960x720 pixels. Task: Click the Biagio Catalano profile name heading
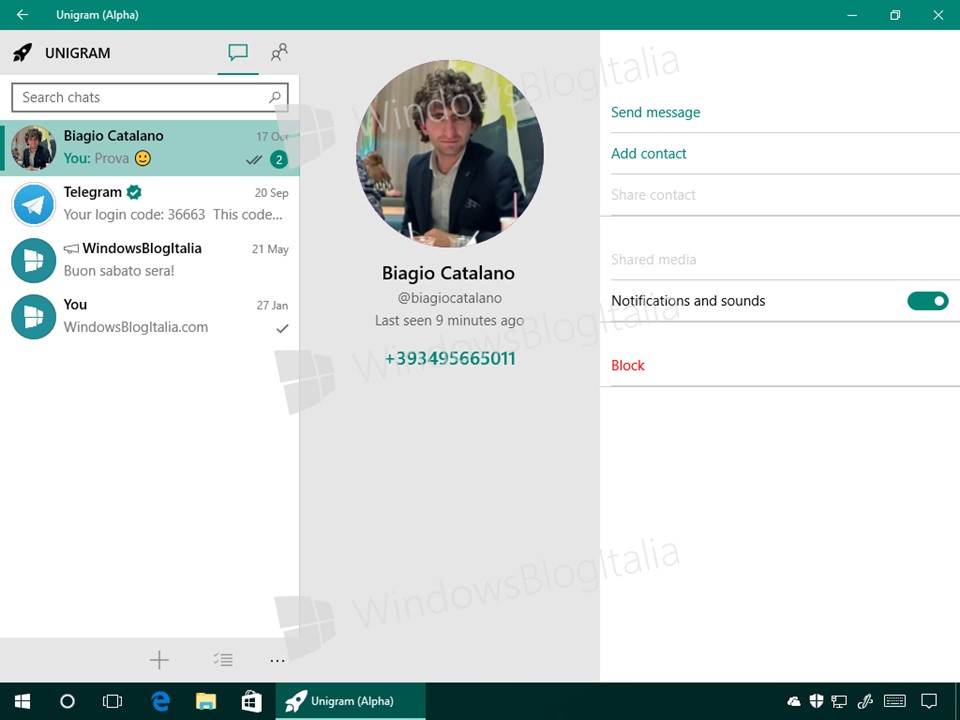448,273
